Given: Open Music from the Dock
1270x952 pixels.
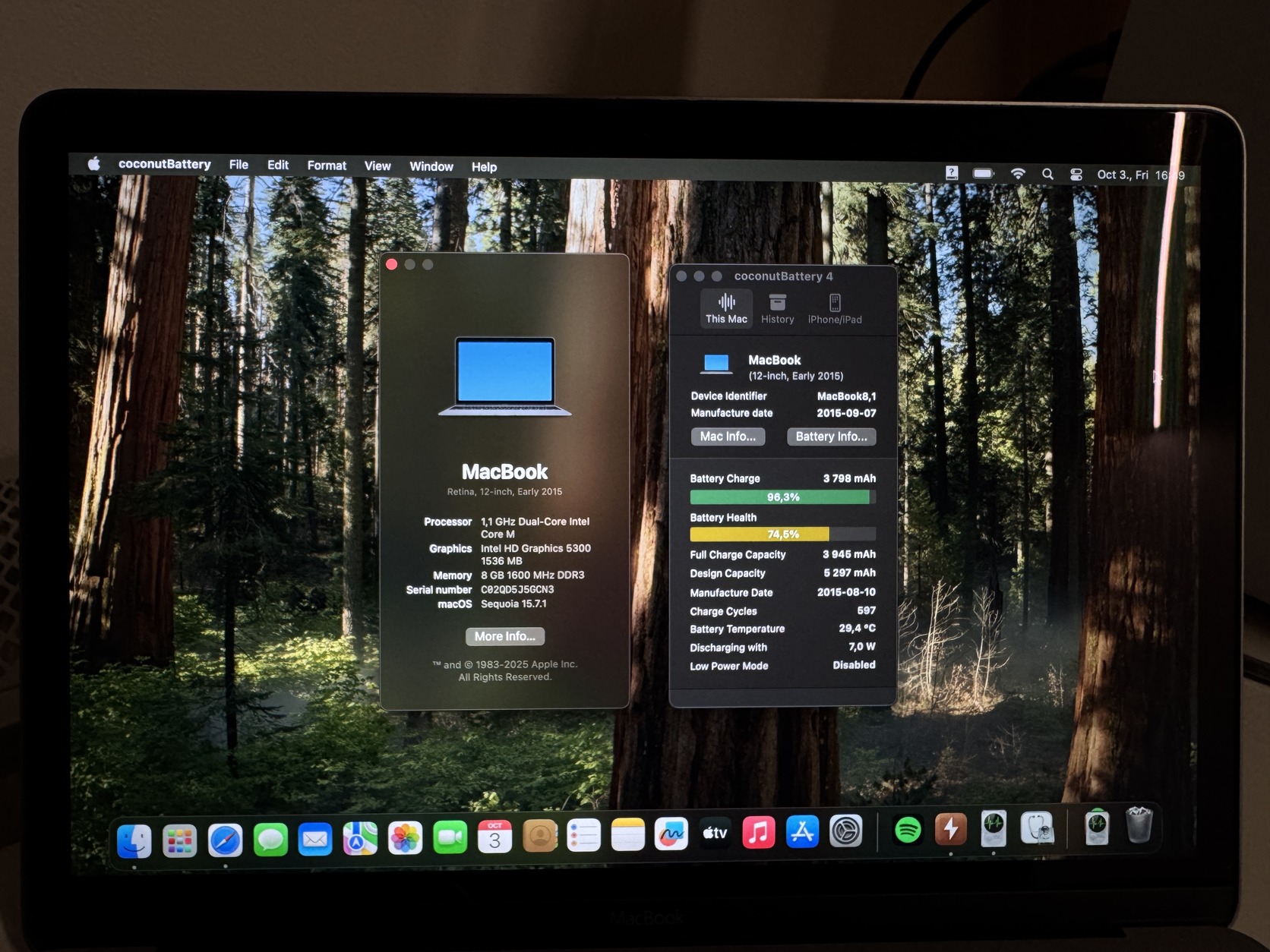Looking at the screenshot, I should [759, 832].
